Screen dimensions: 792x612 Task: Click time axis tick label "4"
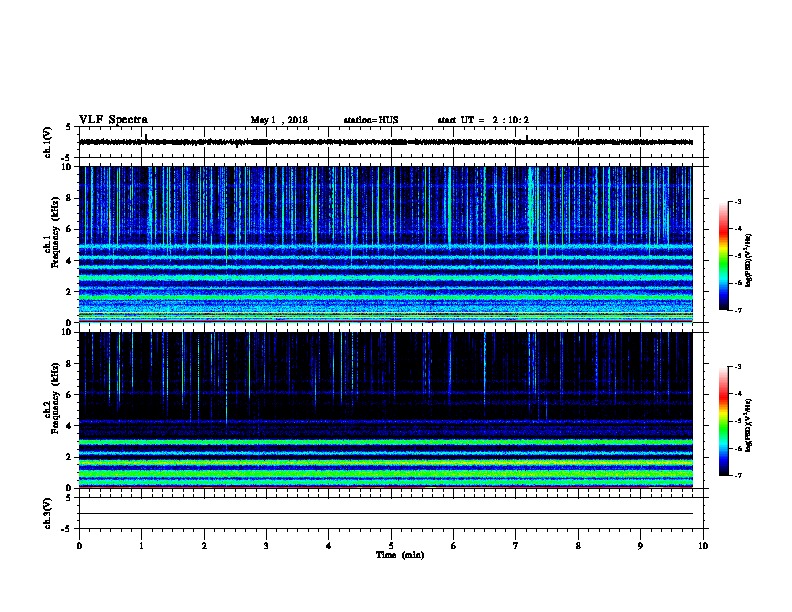coord(329,546)
